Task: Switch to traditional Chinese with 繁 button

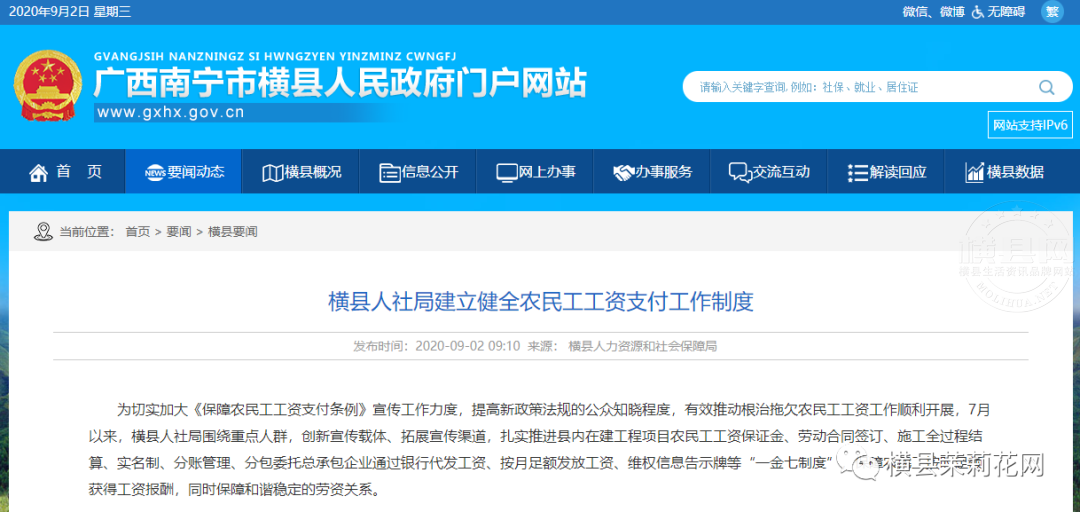Action: [1051, 12]
